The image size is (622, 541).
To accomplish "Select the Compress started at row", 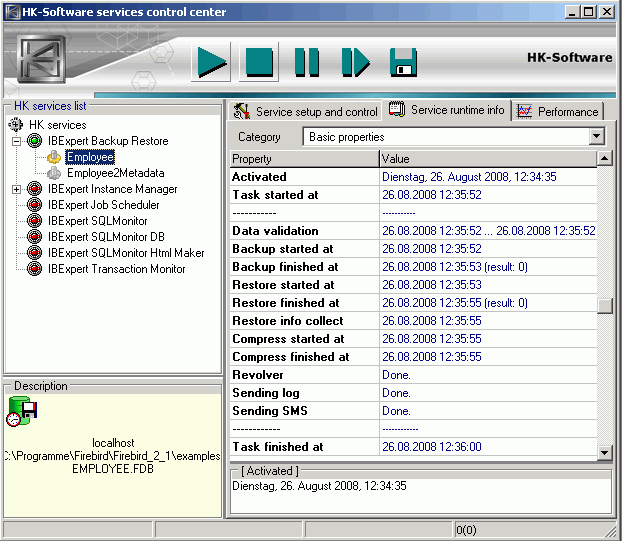I will click(x=413, y=339).
